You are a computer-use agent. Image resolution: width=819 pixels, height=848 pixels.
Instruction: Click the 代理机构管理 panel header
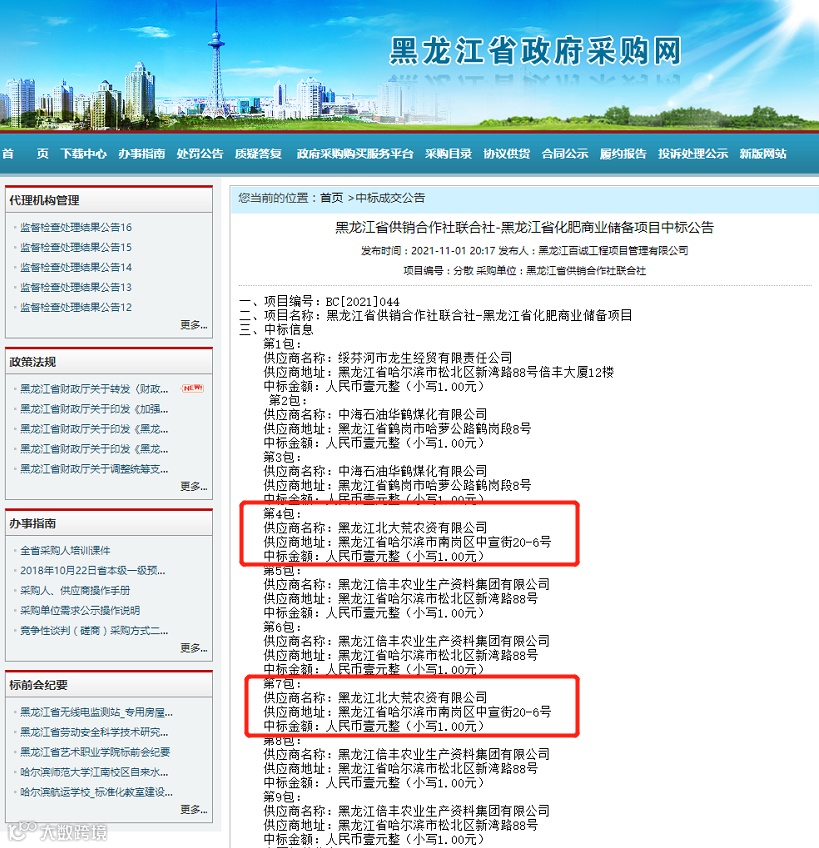[x=109, y=200]
